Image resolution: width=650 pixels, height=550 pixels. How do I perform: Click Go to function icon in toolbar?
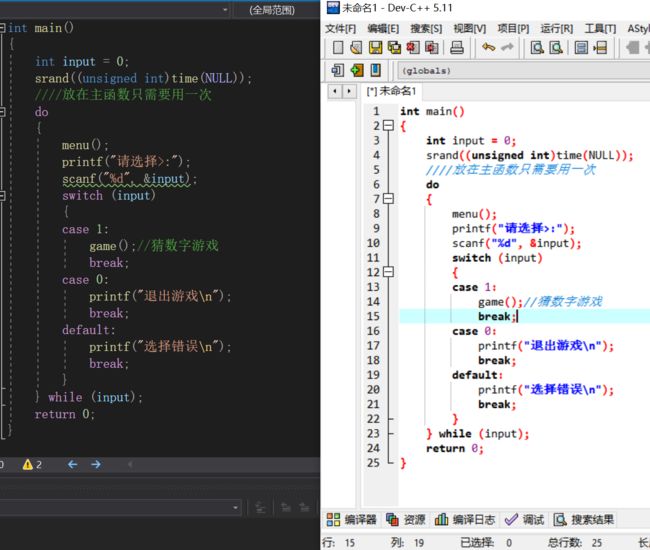coord(581,48)
